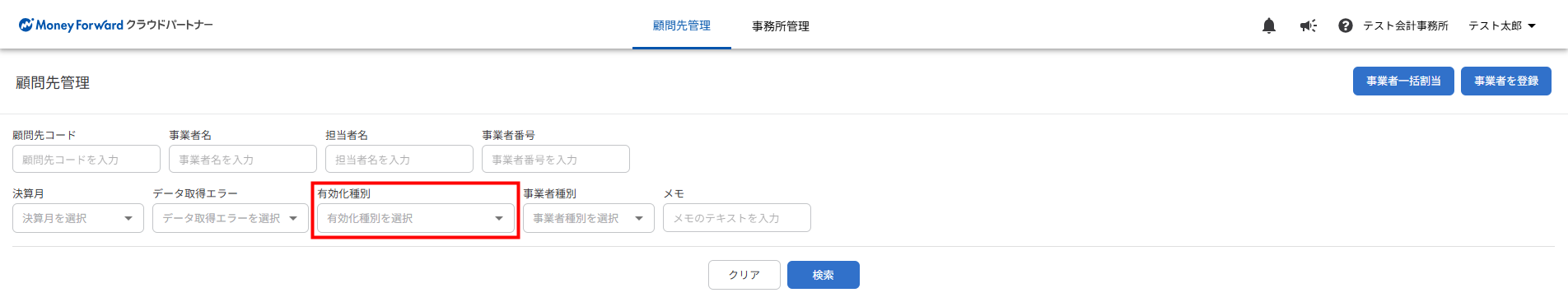Image resolution: width=1568 pixels, height=302 pixels.
Task: Focus the 事業者名 input field
Action: click(243, 159)
